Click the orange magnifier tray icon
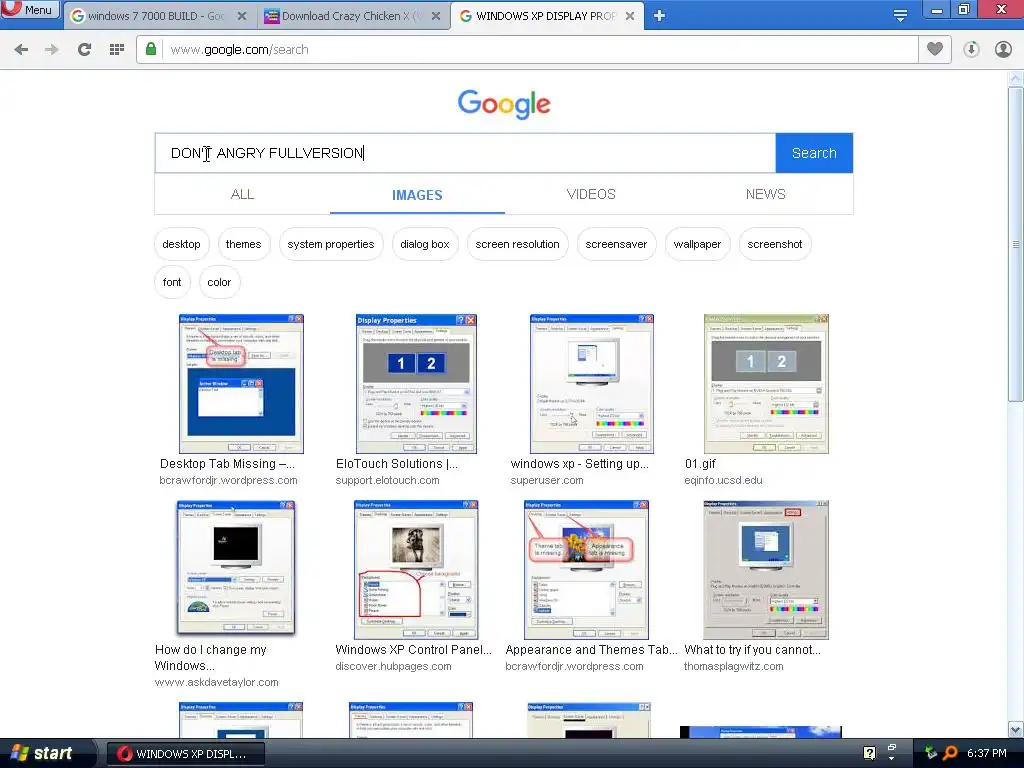 [x=950, y=753]
